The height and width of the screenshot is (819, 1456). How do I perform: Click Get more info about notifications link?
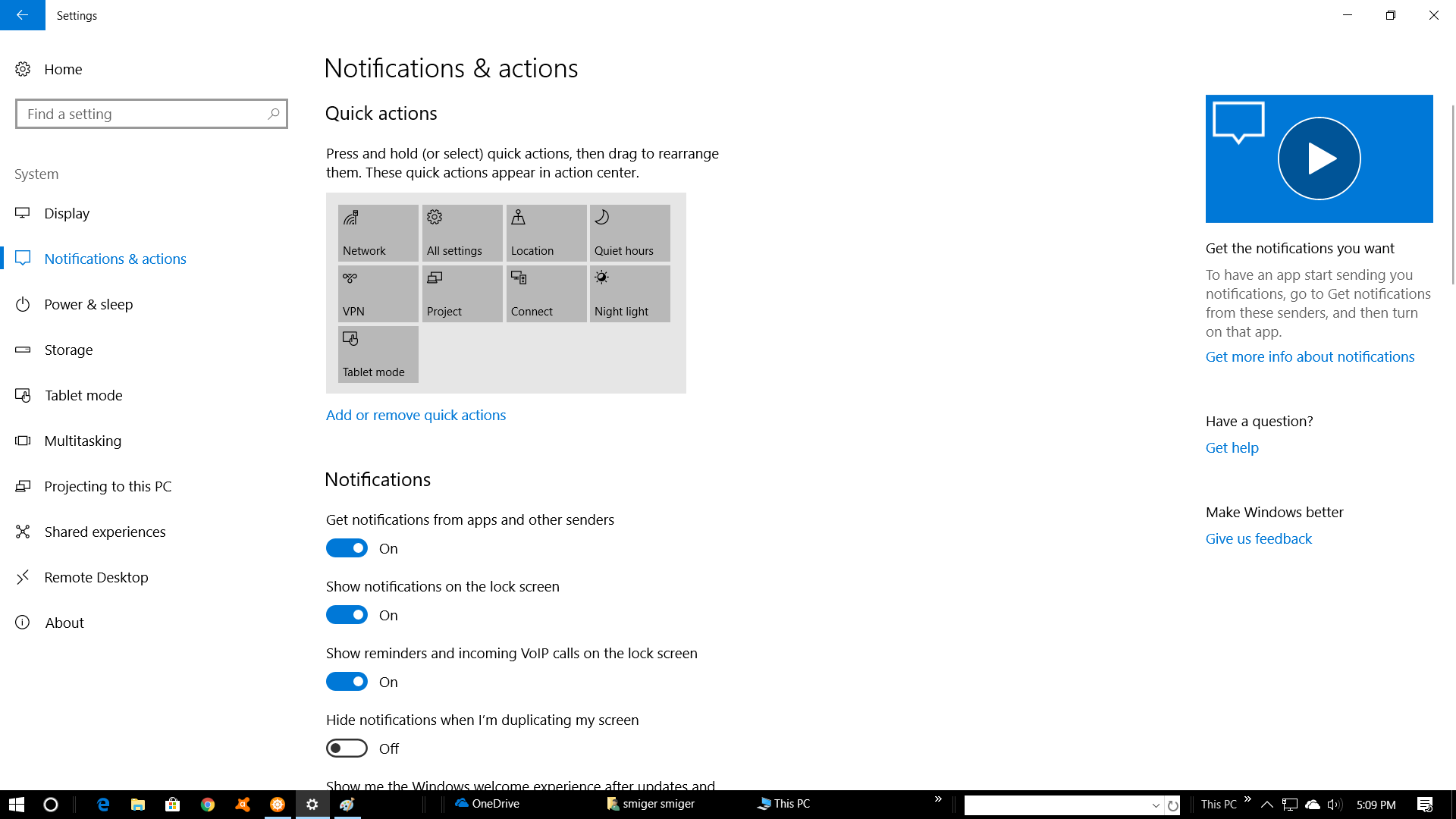coord(1310,356)
